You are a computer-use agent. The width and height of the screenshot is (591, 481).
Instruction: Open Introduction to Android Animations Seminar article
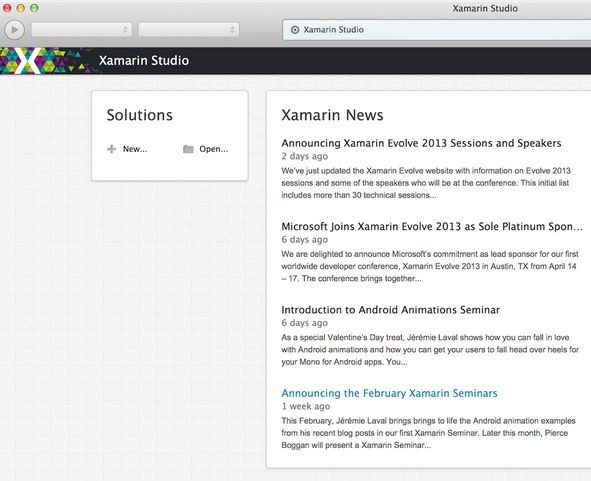[390, 310]
